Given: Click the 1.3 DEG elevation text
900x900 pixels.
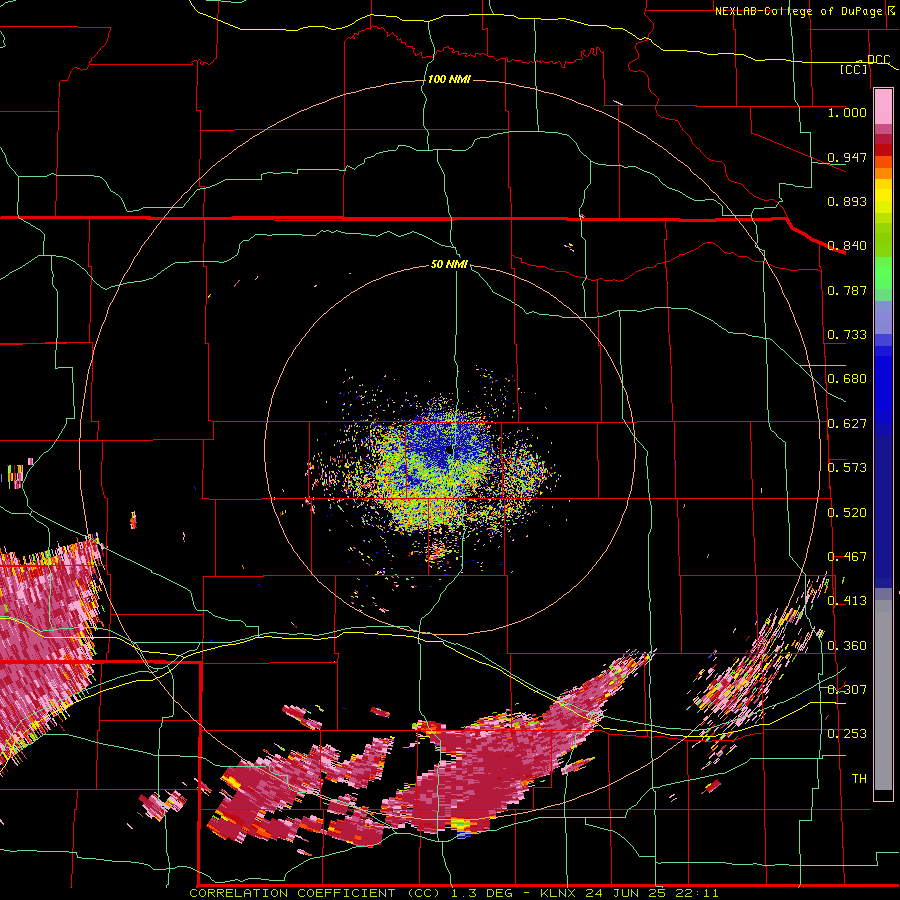Looking at the screenshot, I should coord(484,893).
